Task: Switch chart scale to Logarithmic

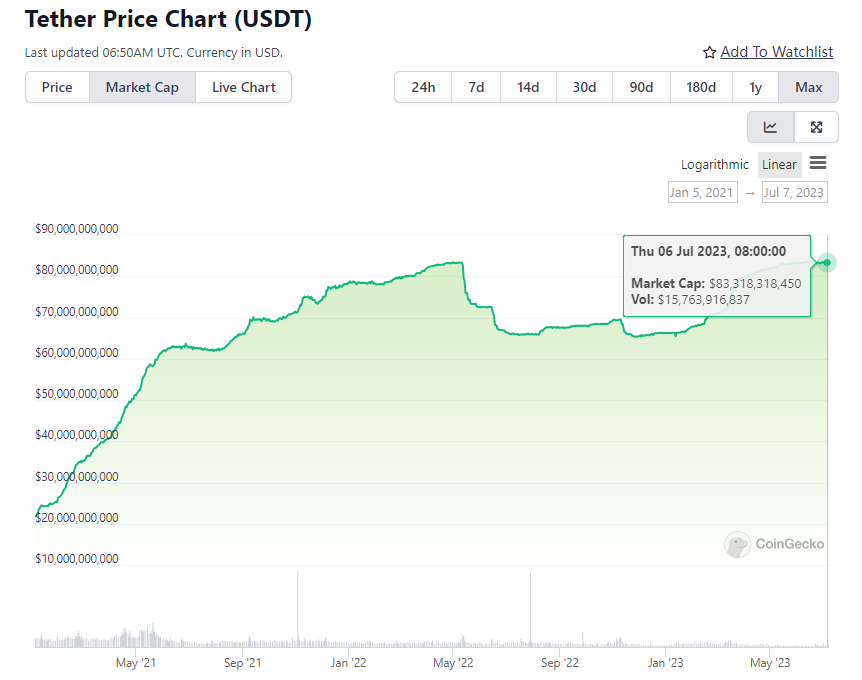Action: click(714, 165)
